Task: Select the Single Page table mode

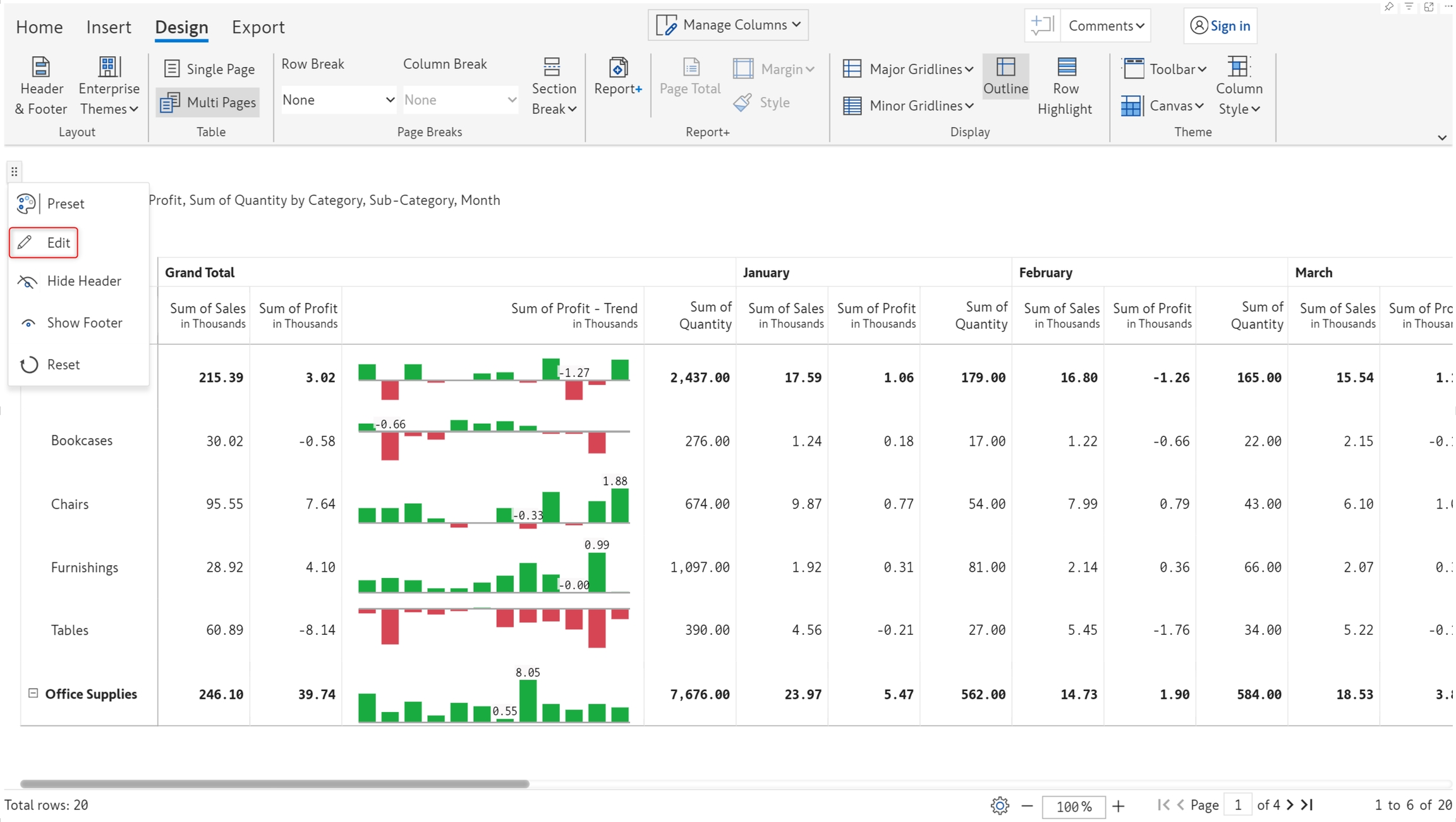Action: (209, 69)
